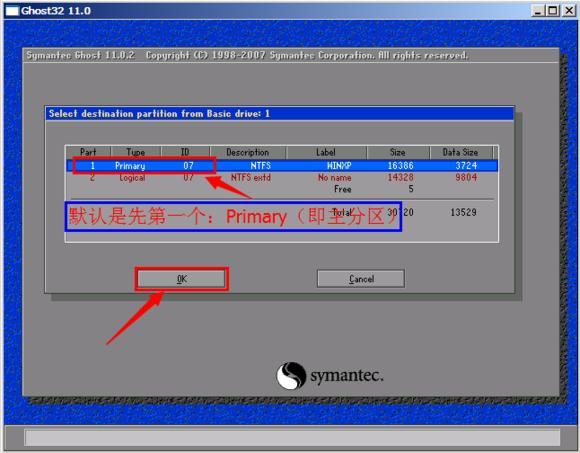This screenshot has height=453, width=580.
Task: Click the Part column header
Action: pos(88,152)
